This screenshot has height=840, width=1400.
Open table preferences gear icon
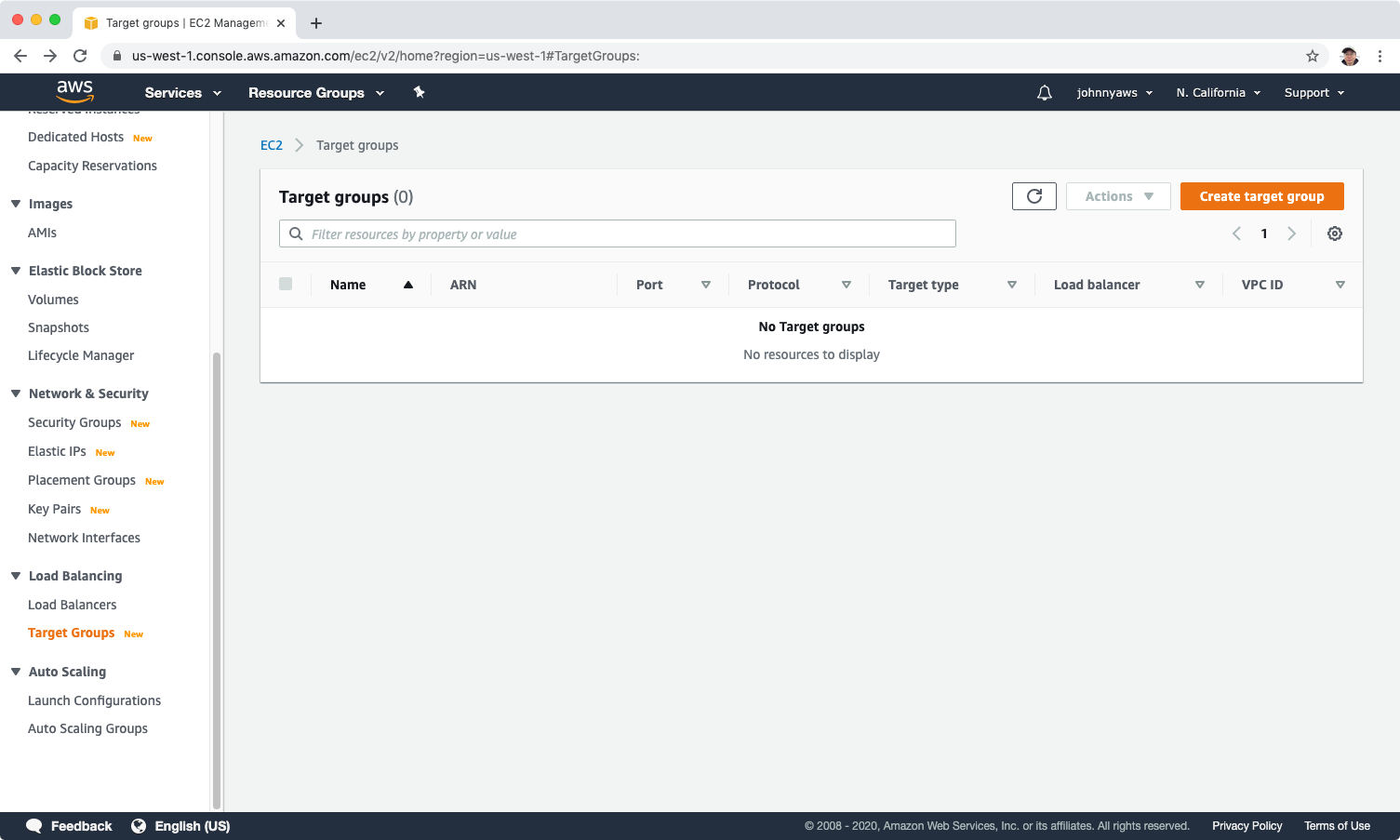coord(1335,233)
